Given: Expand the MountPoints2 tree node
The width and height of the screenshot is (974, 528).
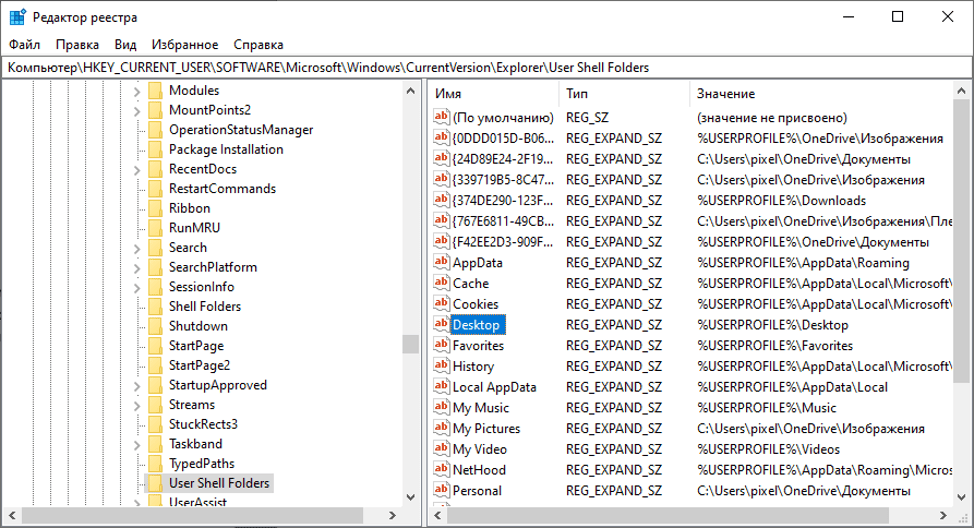Looking at the screenshot, I should tap(137, 110).
